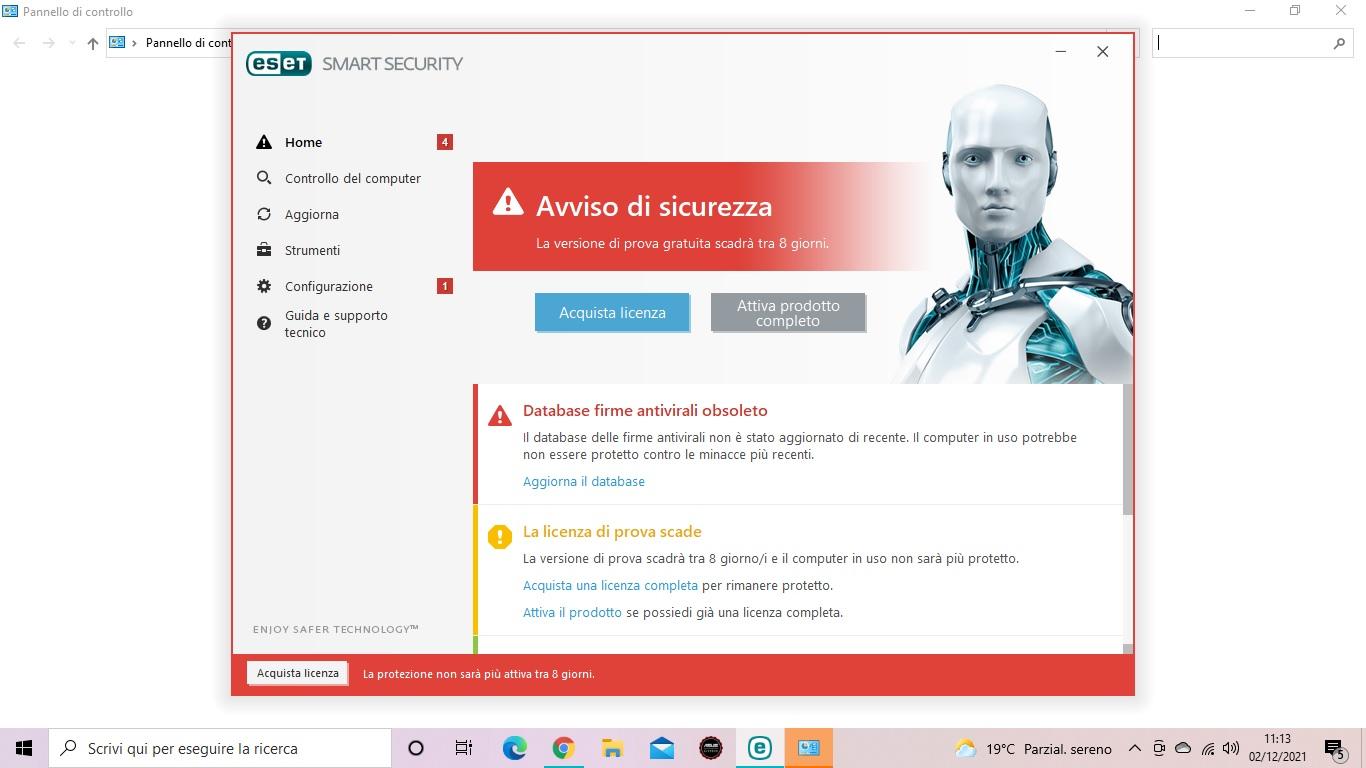Open Task View from the taskbar
Screen dimensions: 1366x768
pyautogui.click(x=464, y=748)
